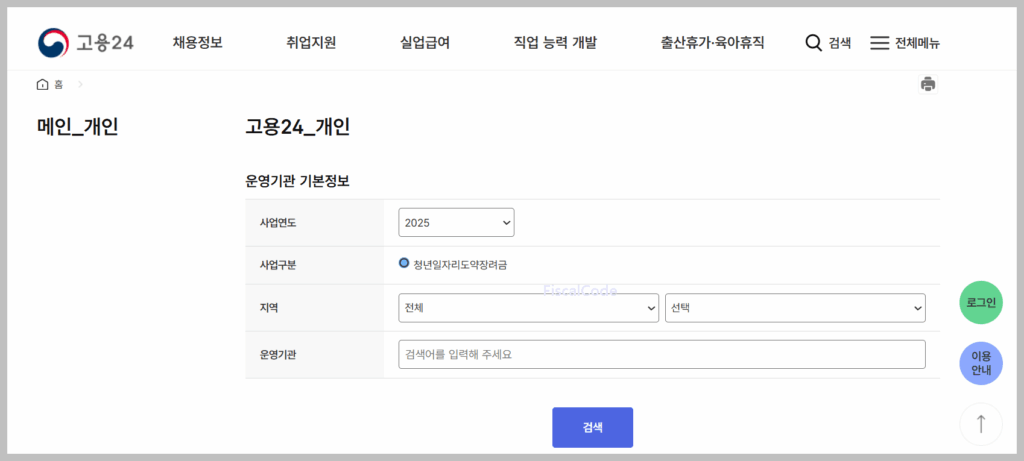Click the printer icon
Viewport: 1024px width, 461px height.
pyautogui.click(x=928, y=84)
